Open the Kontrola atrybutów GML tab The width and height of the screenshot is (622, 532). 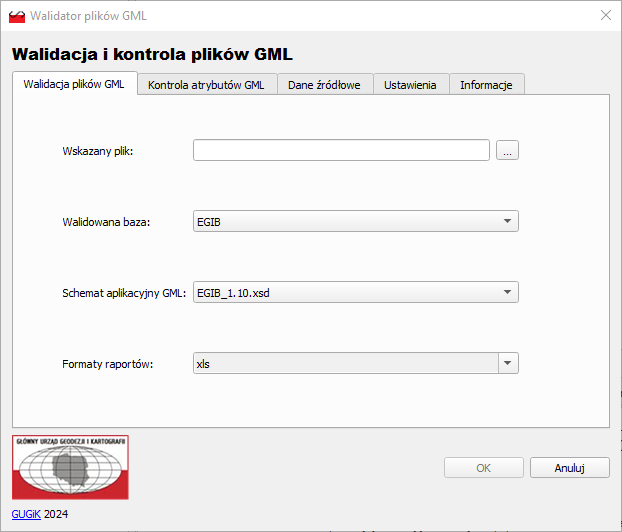coord(206,85)
